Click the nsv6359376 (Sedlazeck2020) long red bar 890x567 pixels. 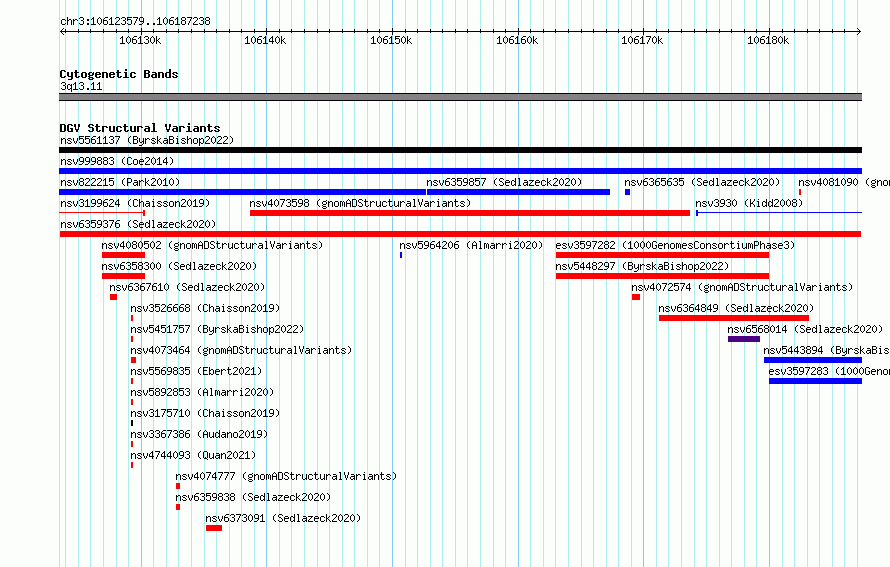[x=460, y=234]
